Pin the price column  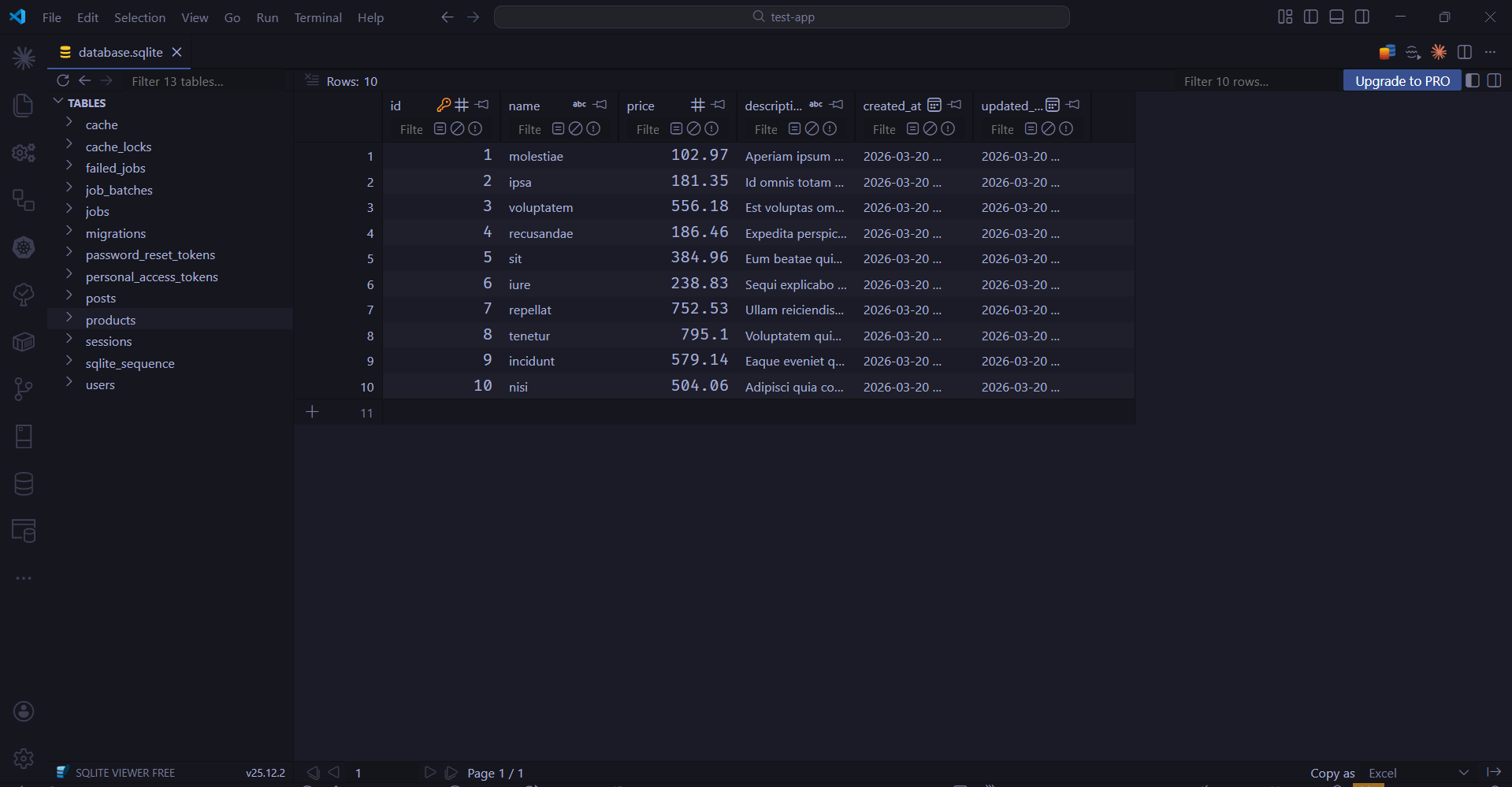coord(718,105)
